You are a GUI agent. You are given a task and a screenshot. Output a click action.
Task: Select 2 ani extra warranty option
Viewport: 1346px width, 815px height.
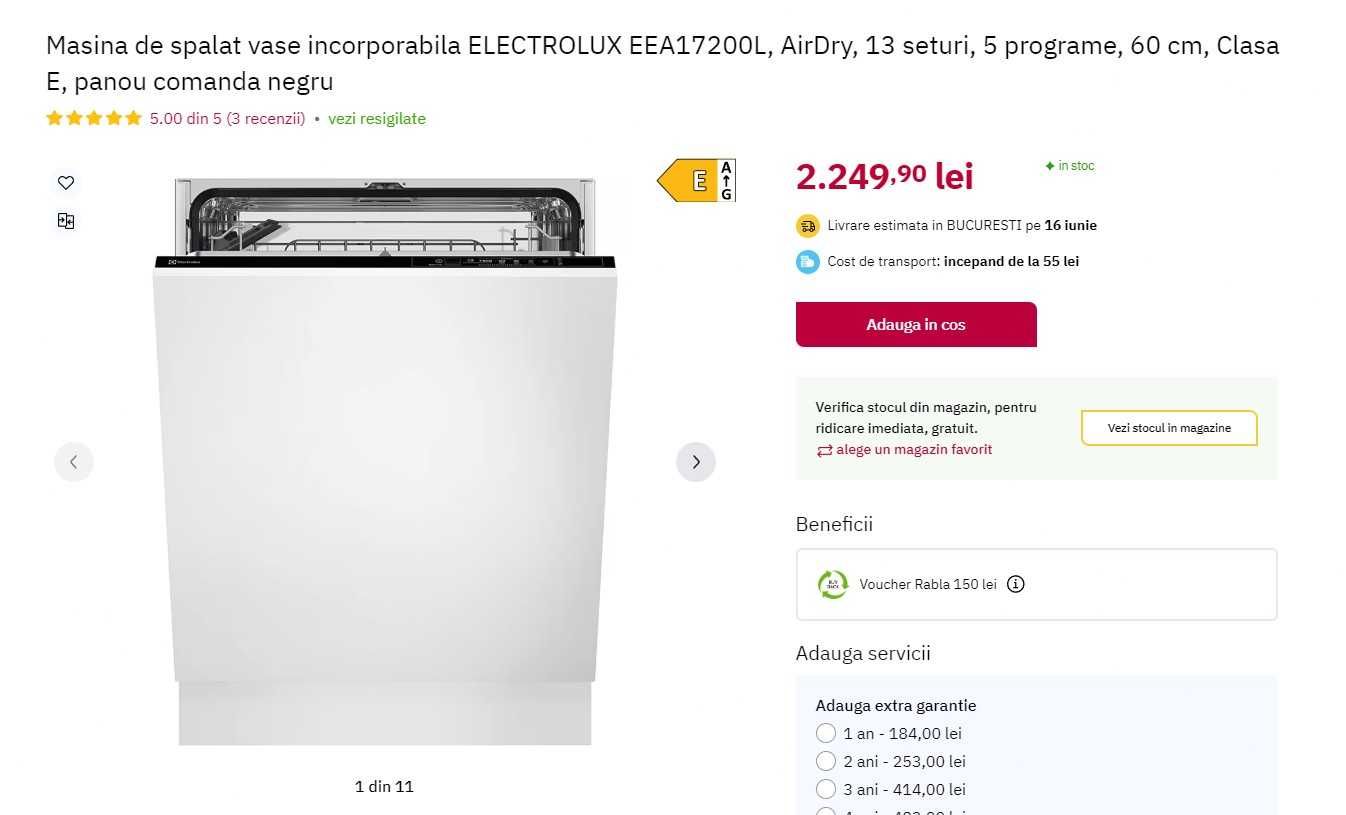(x=826, y=761)
